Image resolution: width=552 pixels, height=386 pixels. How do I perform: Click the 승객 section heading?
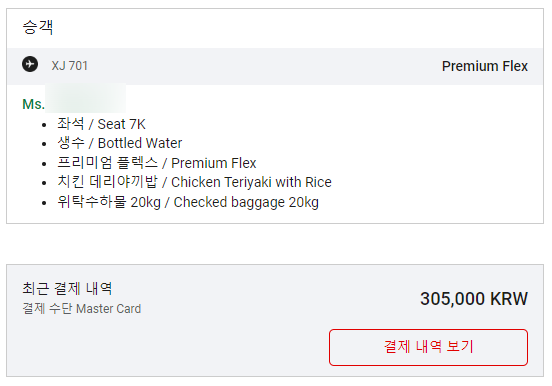(x=38, y=27)
